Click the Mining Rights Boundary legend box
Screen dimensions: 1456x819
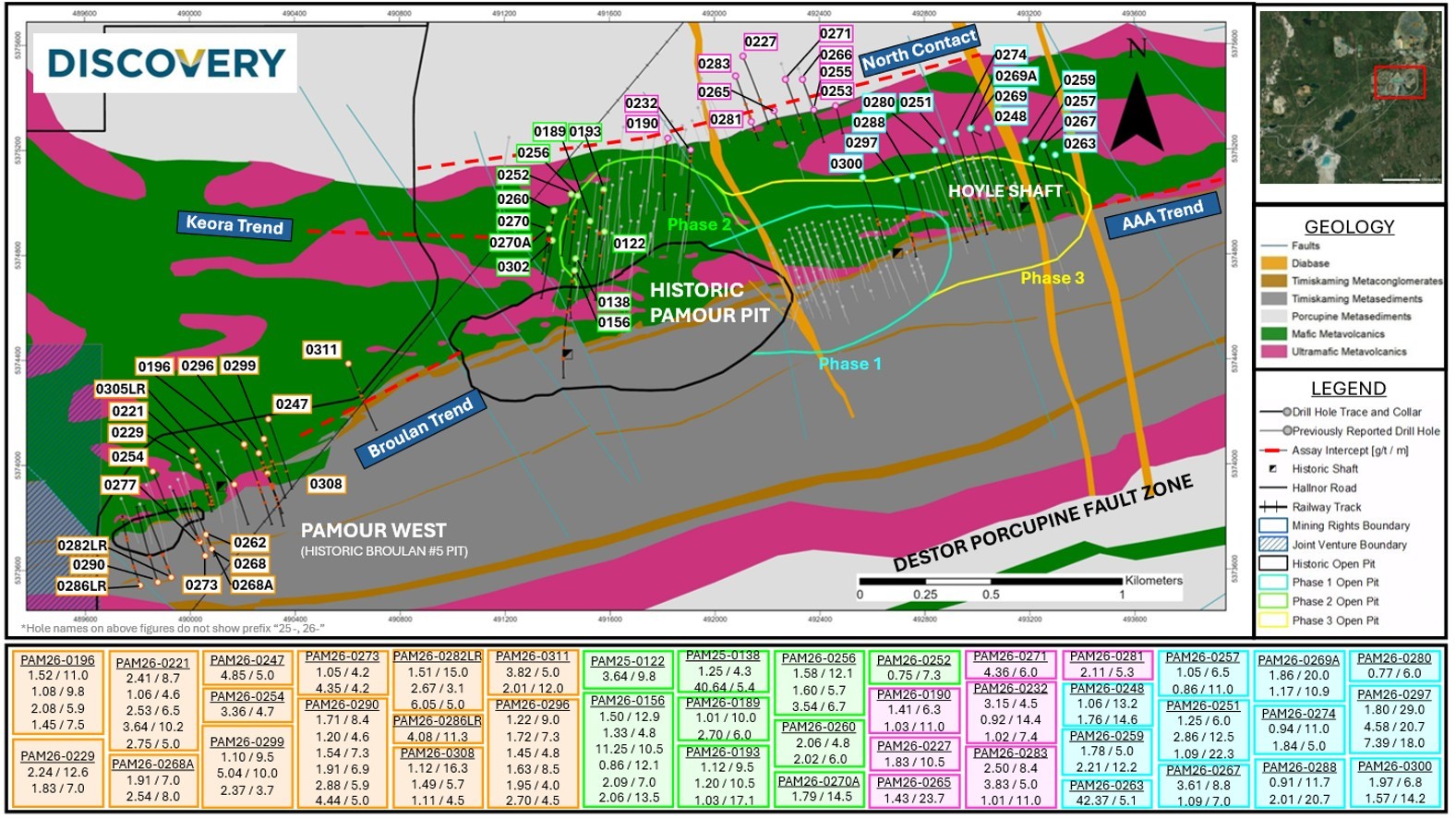tap(1273, 525)
